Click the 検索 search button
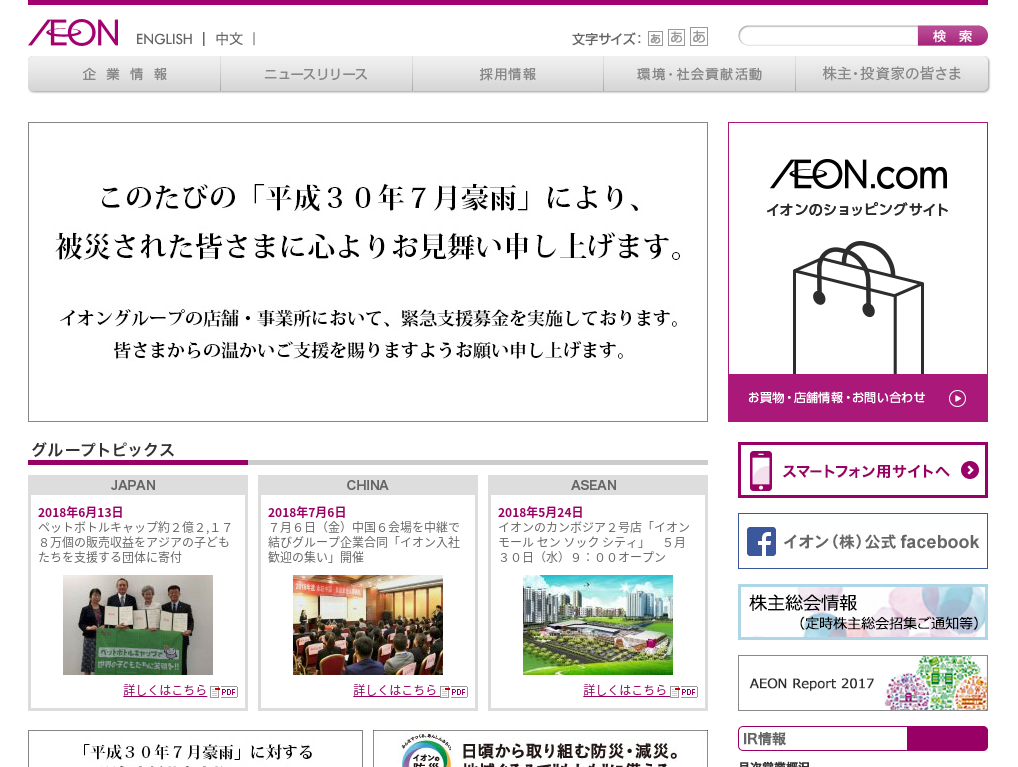Image resolution: width=1018 pixels, height=767 pixels. click(x=952, y=36)
